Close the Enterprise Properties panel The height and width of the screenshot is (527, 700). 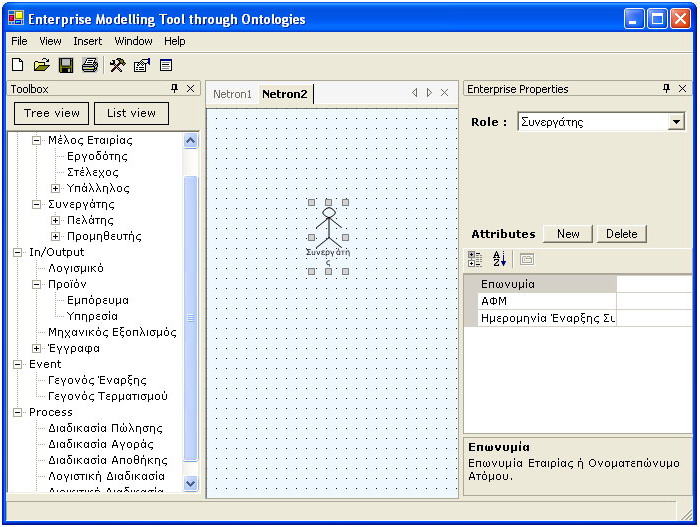[683, 88]
